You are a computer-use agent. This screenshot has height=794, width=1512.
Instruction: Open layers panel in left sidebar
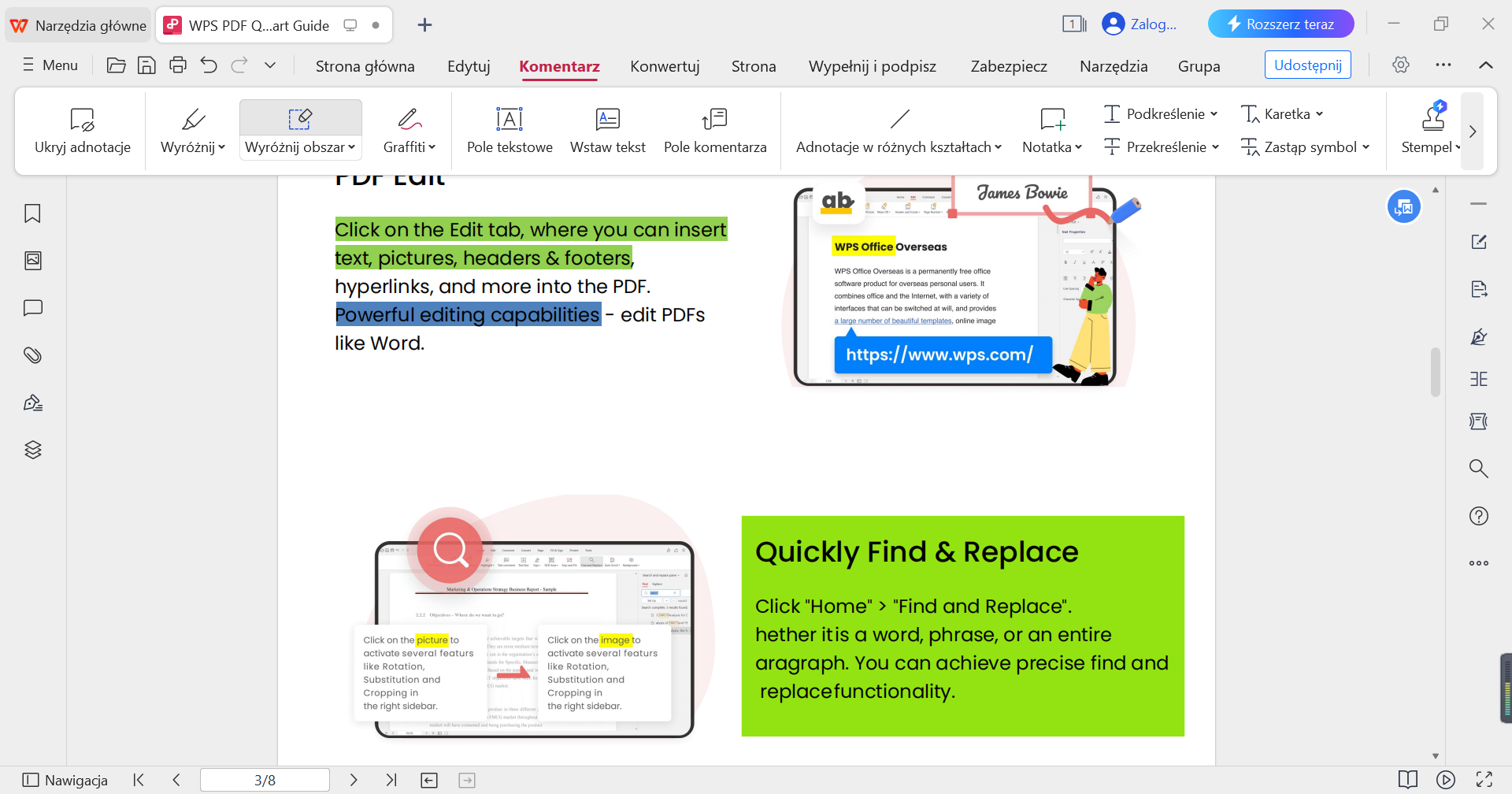tap(32, 450)
